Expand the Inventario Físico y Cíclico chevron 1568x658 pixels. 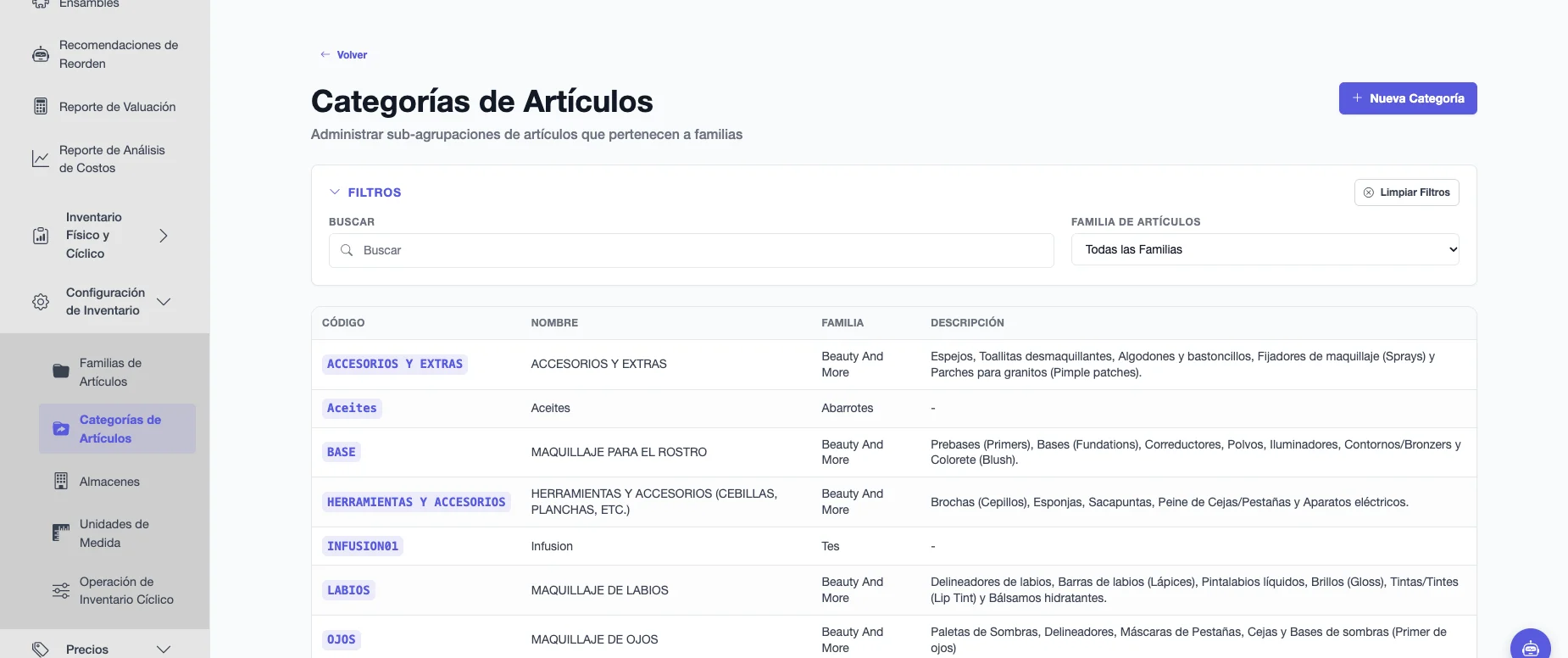click(164, 236)
